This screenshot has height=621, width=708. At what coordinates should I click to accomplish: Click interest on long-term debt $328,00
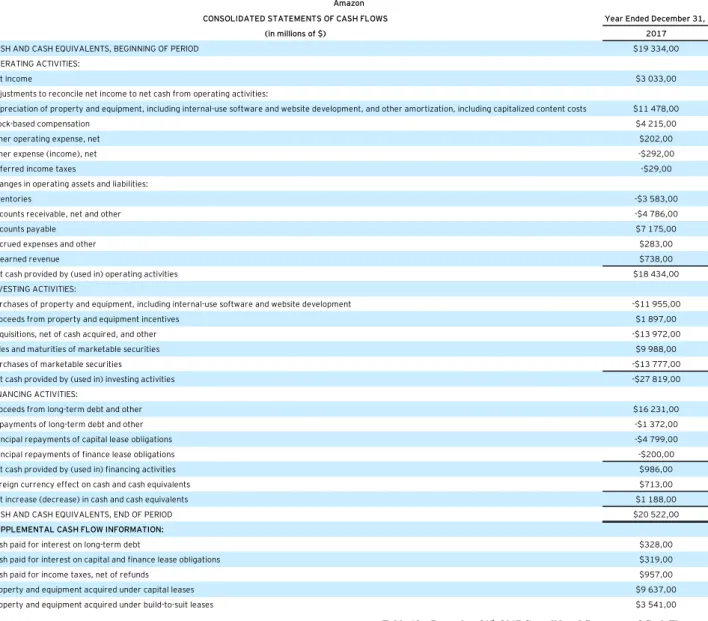pyautogui.click(x=656, y=544)
